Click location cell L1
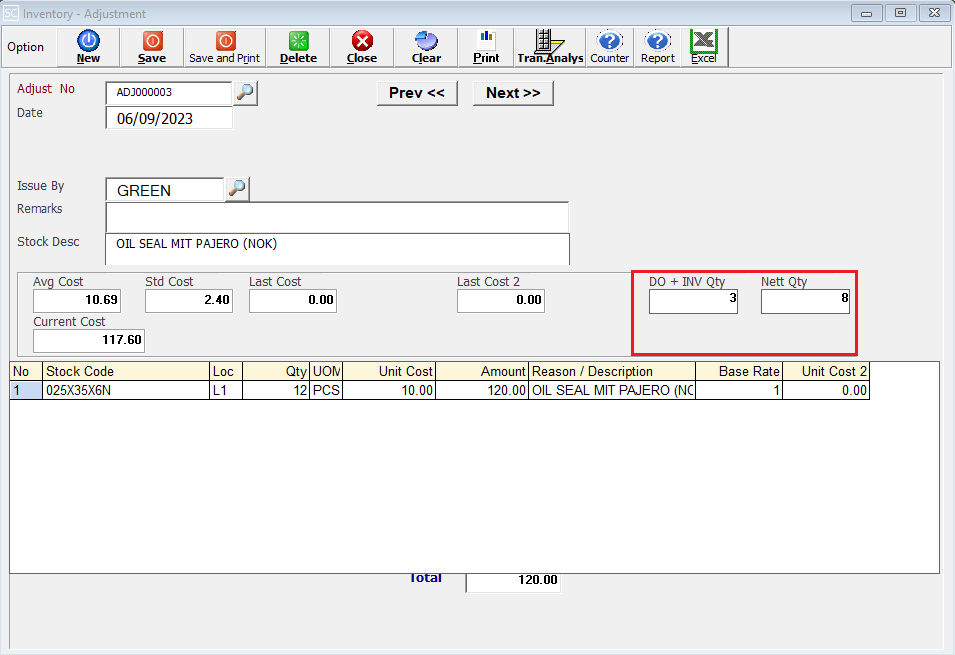Viewport: 955px width, 655px height. [x=226, y=391]
